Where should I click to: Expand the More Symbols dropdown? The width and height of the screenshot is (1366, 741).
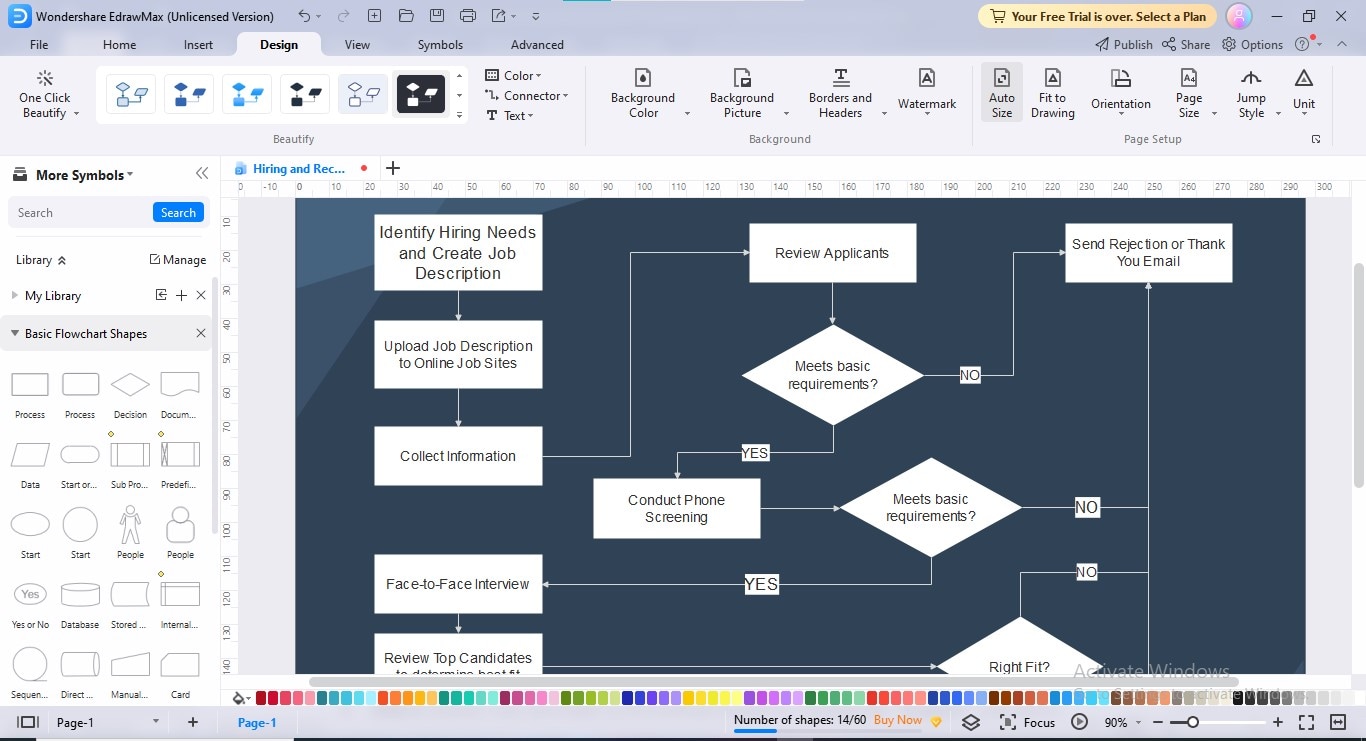coord(84,175)
